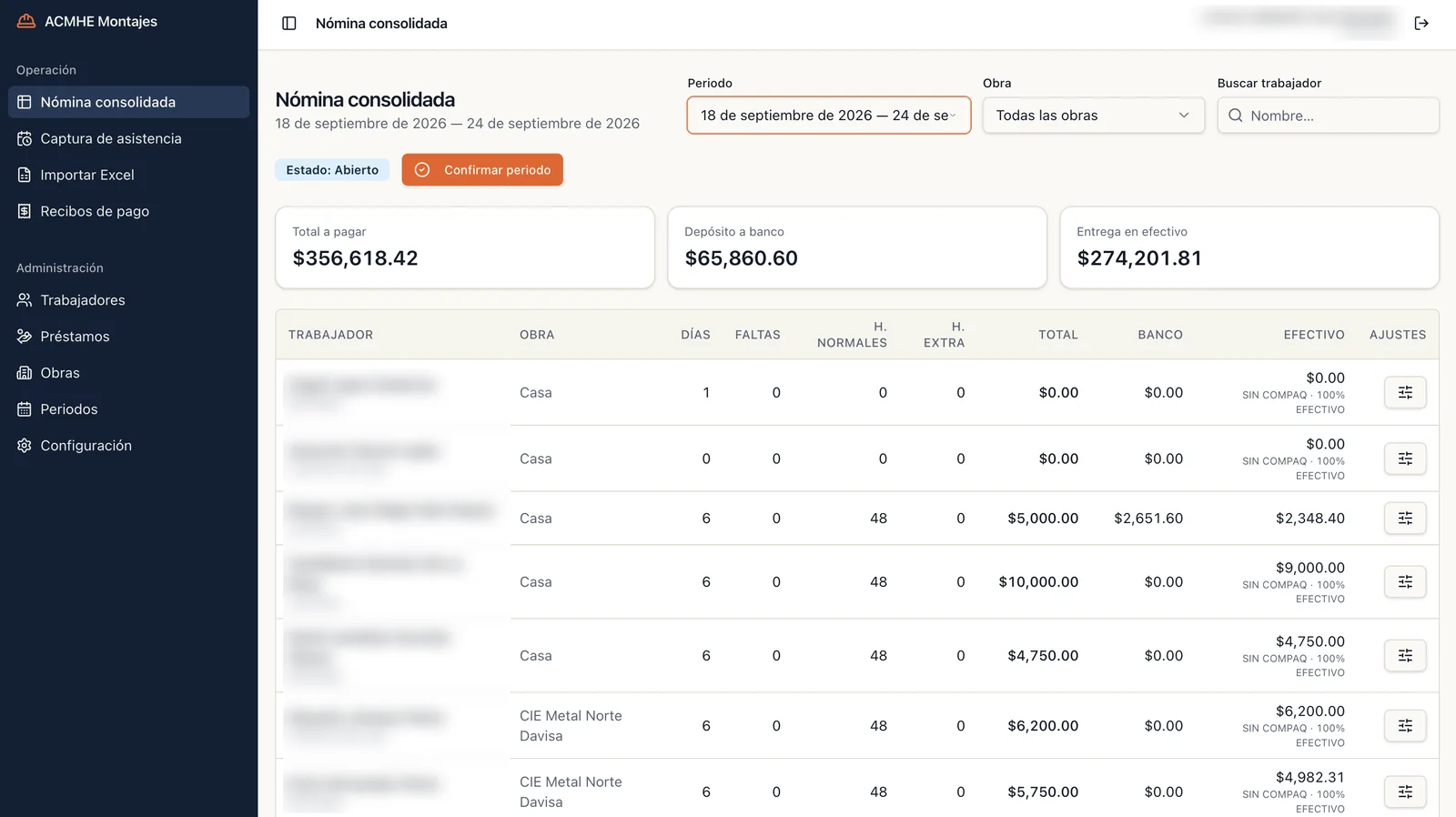1456x817 pixels.
Task: Open the Periodo date range dropdown
Action: [x=829, y=116]
